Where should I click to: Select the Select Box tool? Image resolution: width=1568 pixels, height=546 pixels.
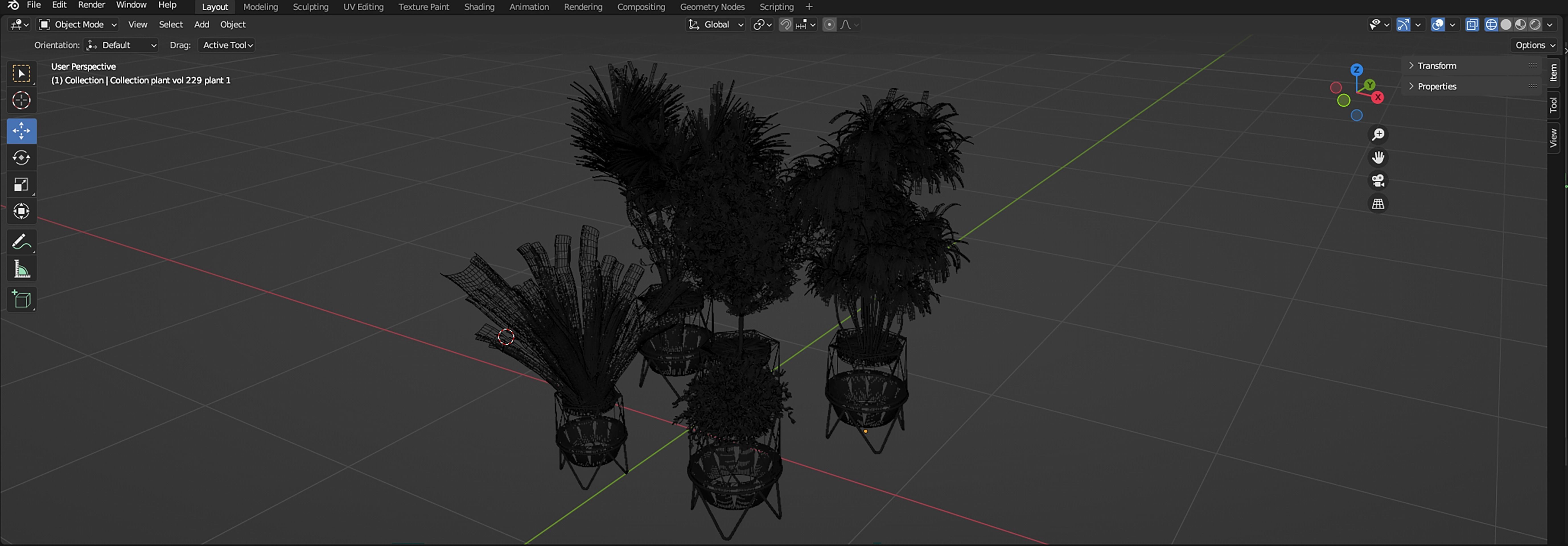pos(21,74)
